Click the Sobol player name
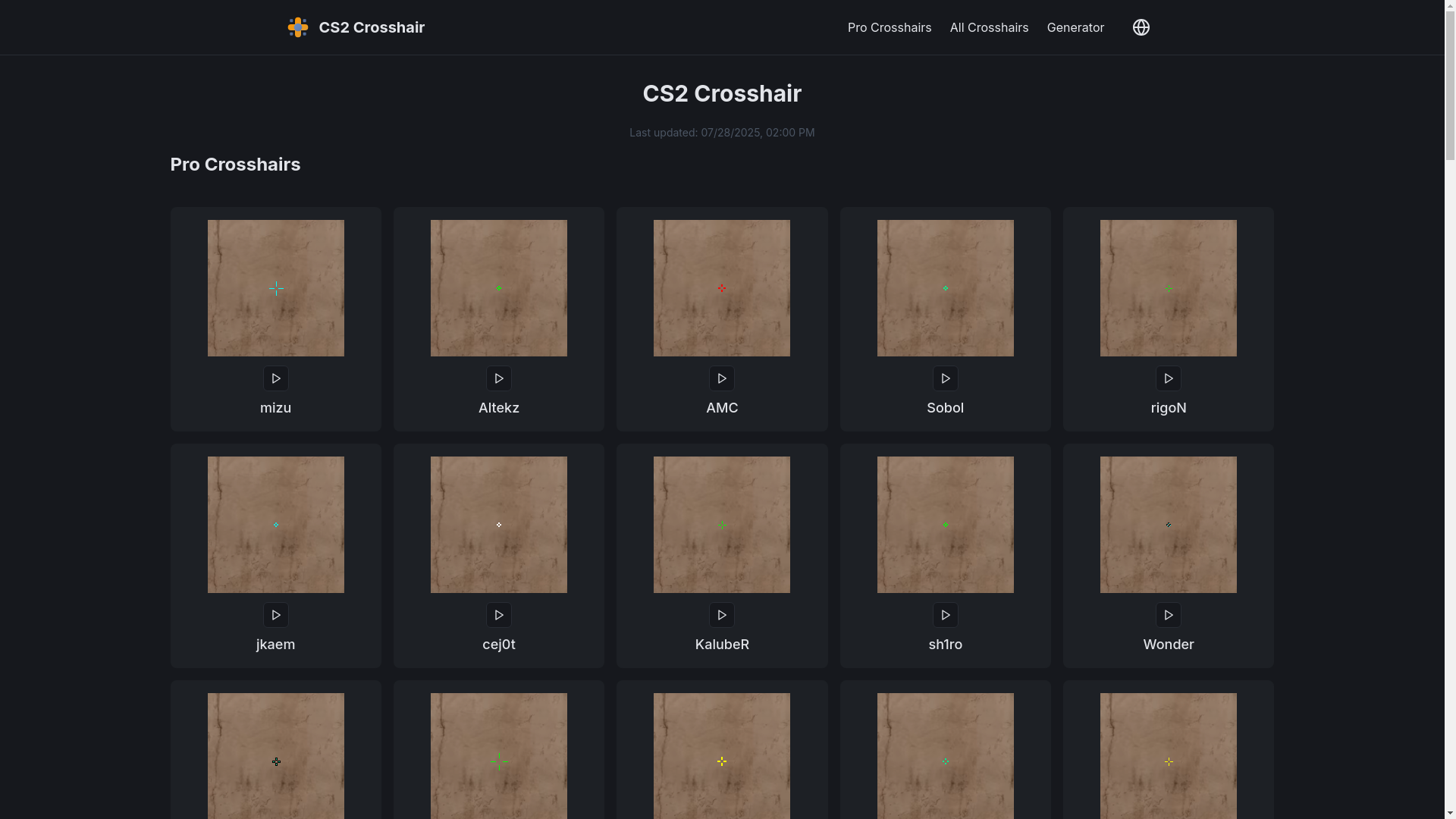 point(946,408)
